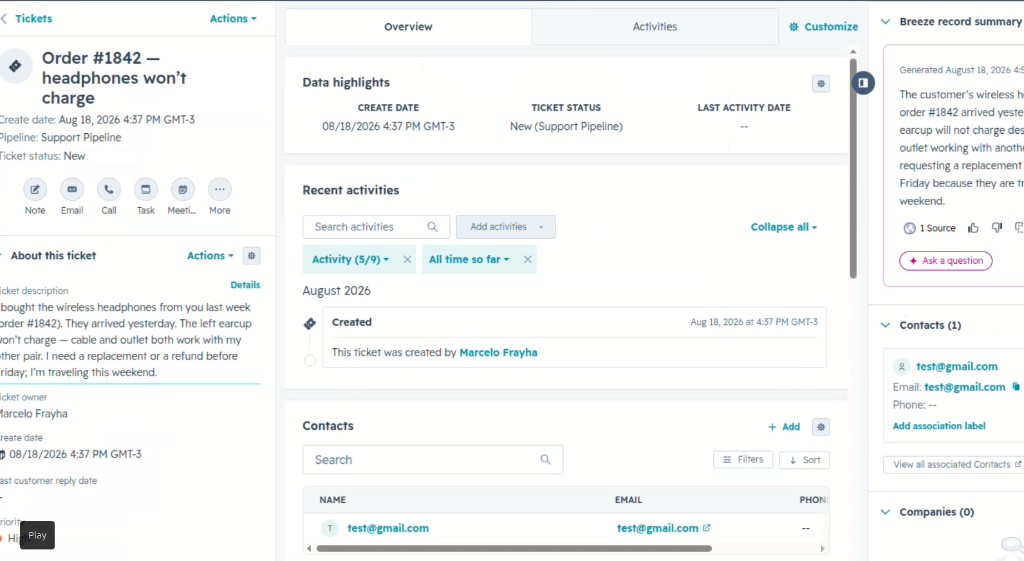Click Add association label link

click(939, 426)
